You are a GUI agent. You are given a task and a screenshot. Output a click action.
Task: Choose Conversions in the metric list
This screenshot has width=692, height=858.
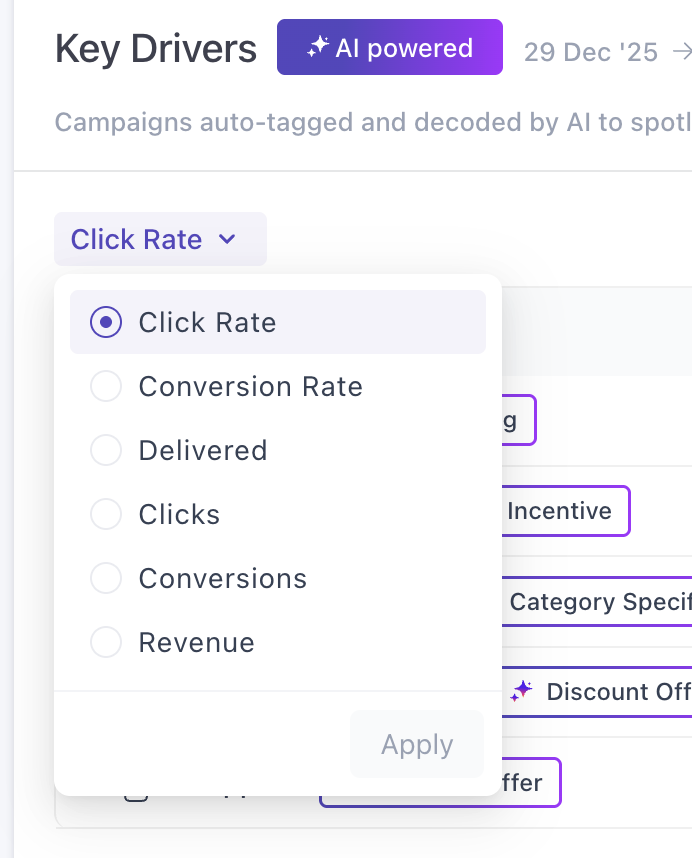pos(106,578)
